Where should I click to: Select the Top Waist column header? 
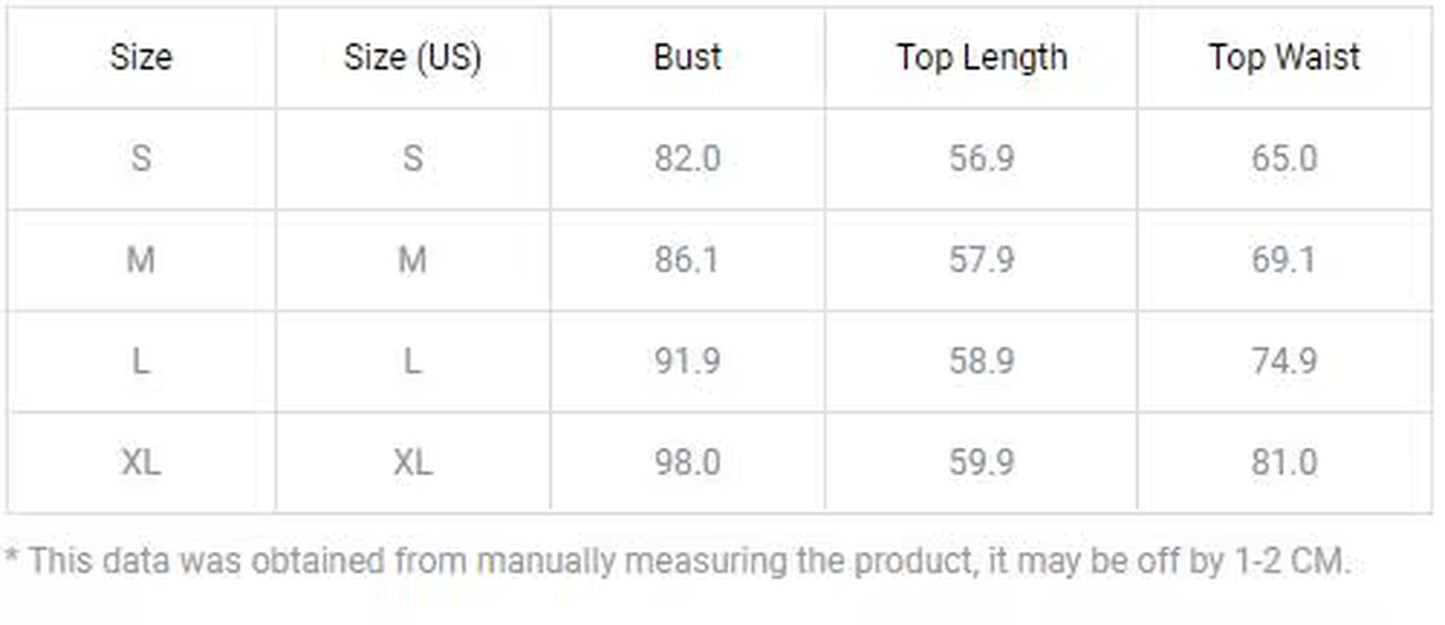coord(1284,57)
